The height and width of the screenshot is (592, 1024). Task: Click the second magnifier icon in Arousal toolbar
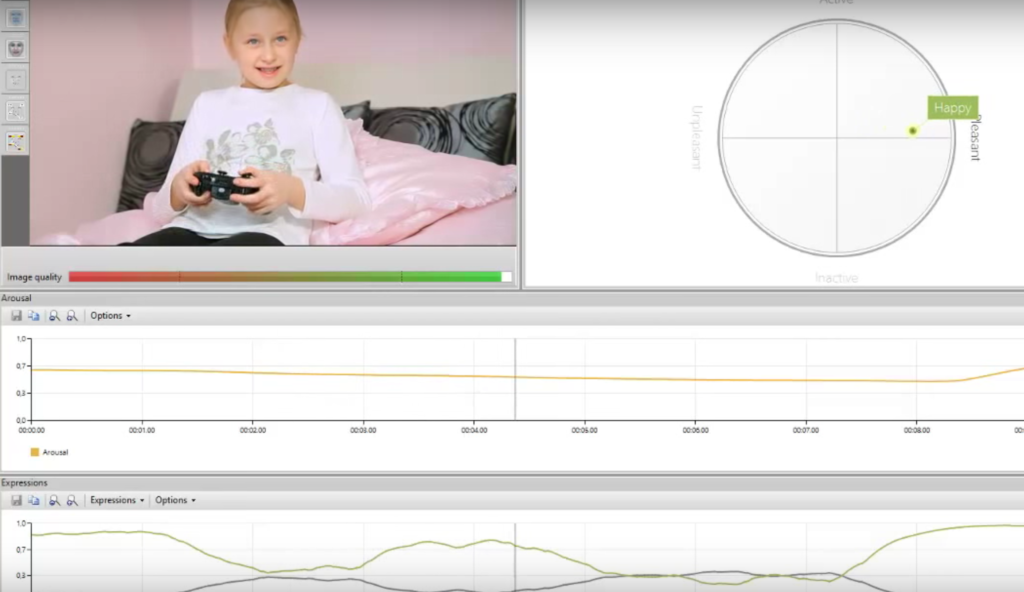point(72,316)
